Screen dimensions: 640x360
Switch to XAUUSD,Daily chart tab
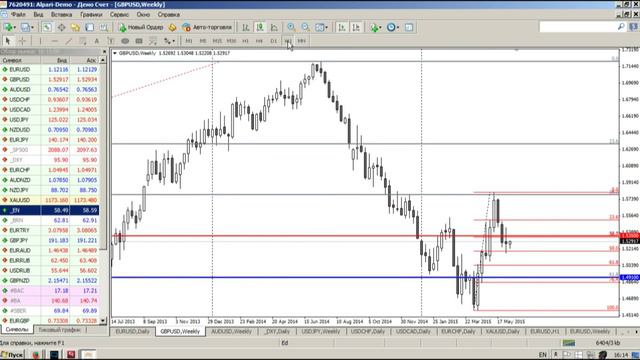pos(502,331)
